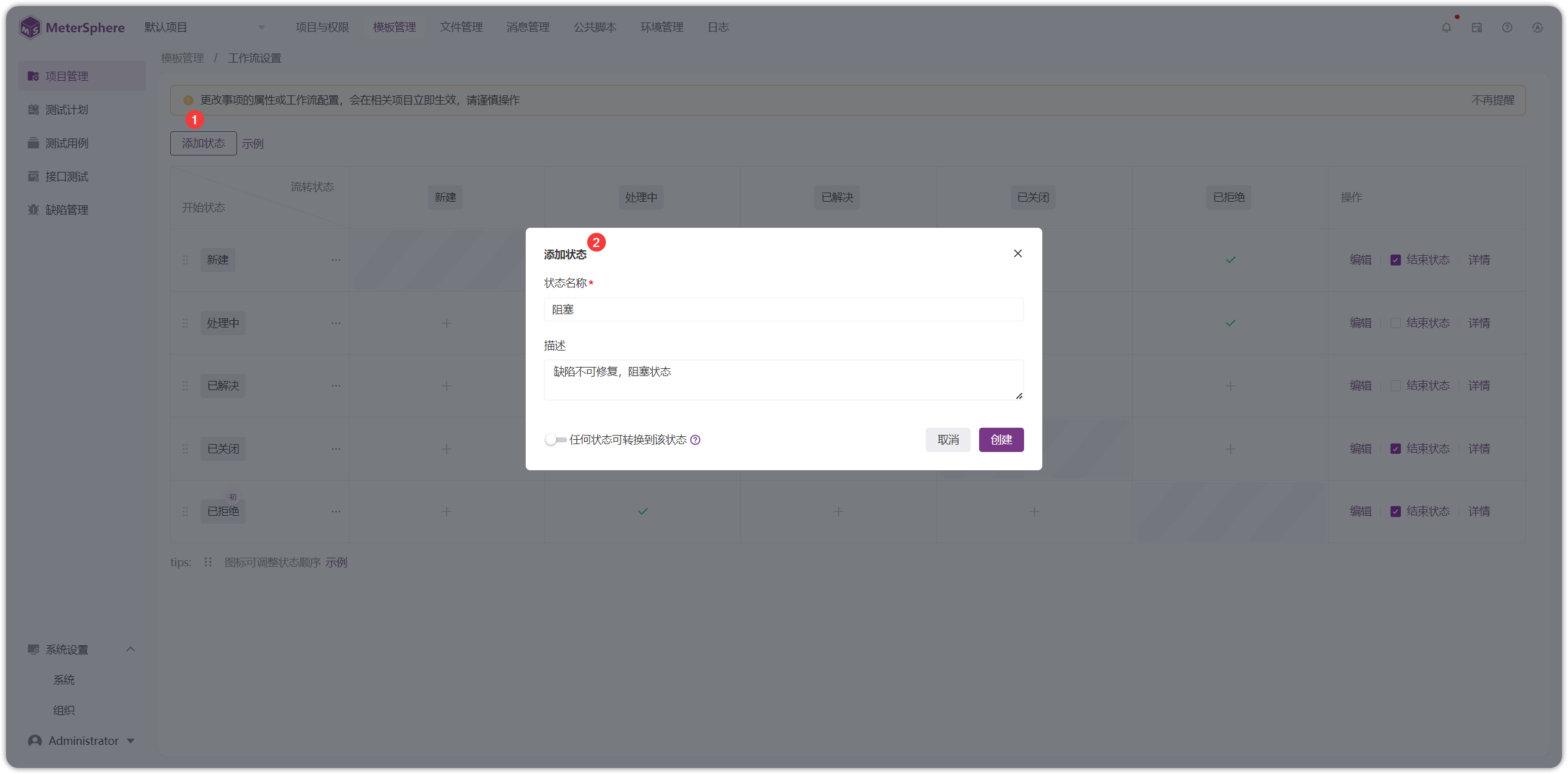Uncheck 结束状态 for 新建 row
Screen dimensions: 1568x774
click(x=1396, y=261)
